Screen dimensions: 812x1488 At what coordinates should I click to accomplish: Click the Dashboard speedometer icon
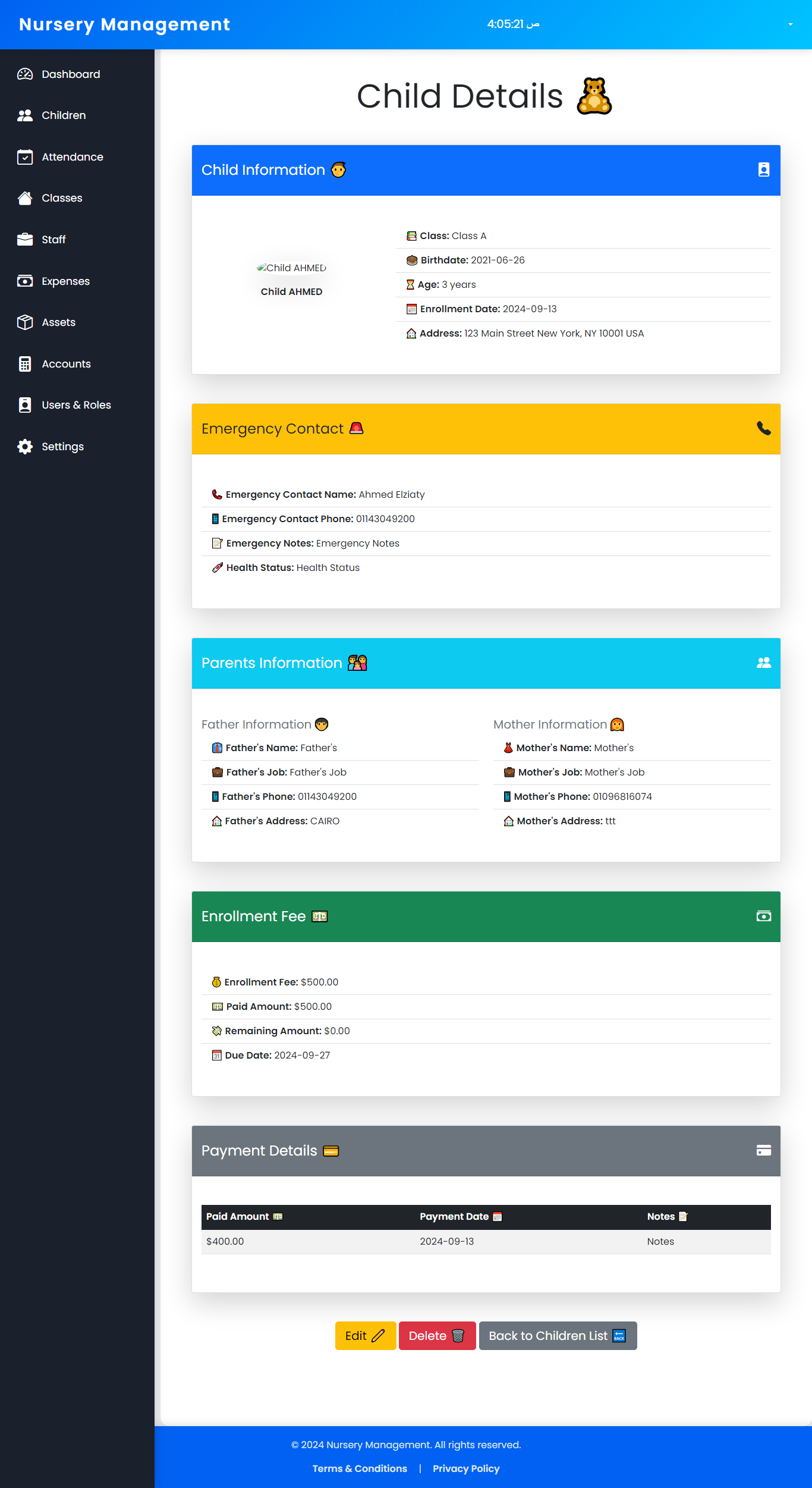25,74
